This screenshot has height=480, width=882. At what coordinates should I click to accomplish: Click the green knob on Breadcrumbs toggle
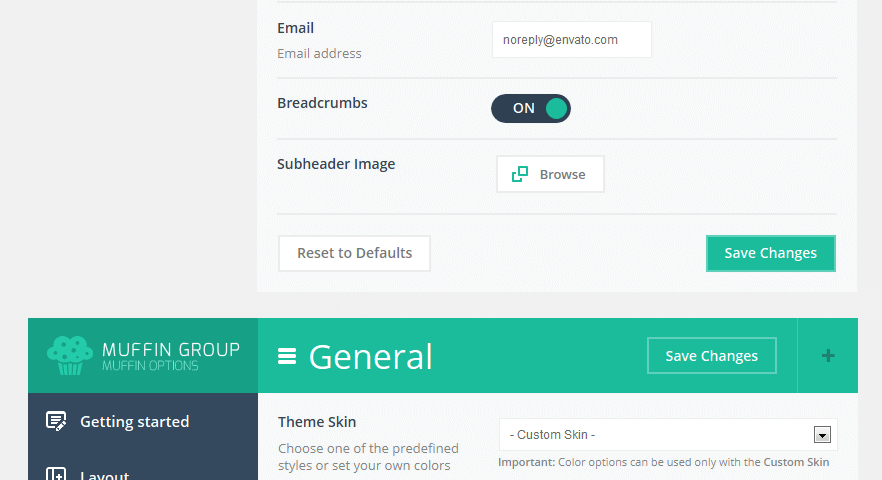click(556, 108)
